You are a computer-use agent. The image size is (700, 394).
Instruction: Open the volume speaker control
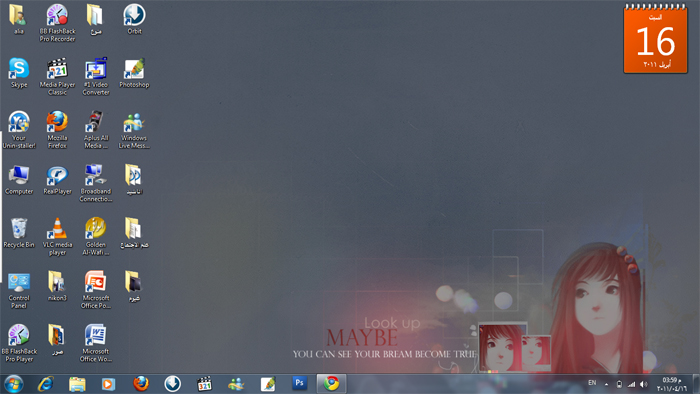coord(643,384)
